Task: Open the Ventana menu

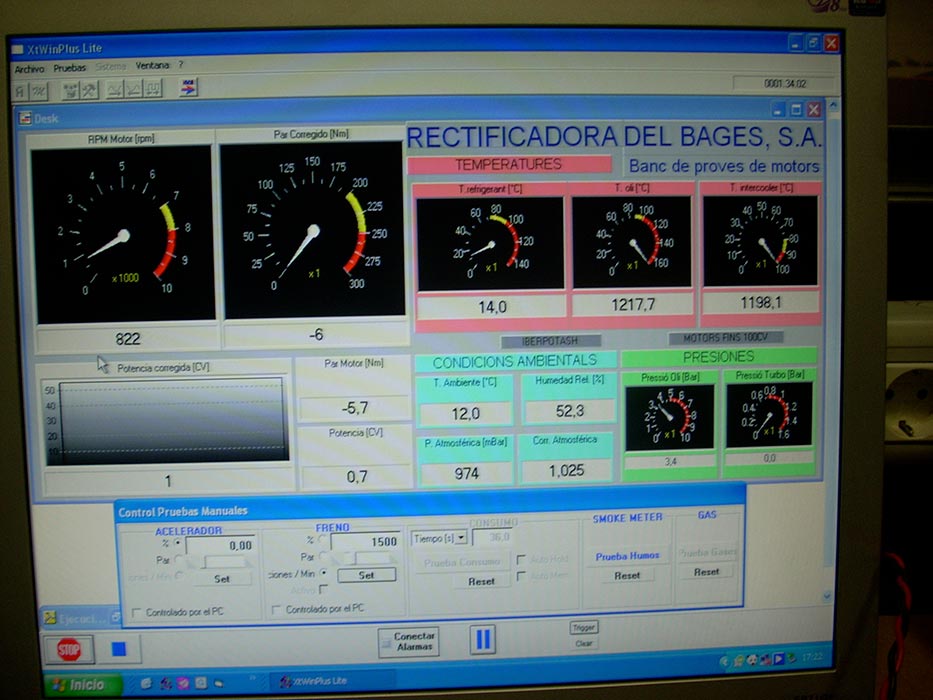Action: [x=152, y=65]
